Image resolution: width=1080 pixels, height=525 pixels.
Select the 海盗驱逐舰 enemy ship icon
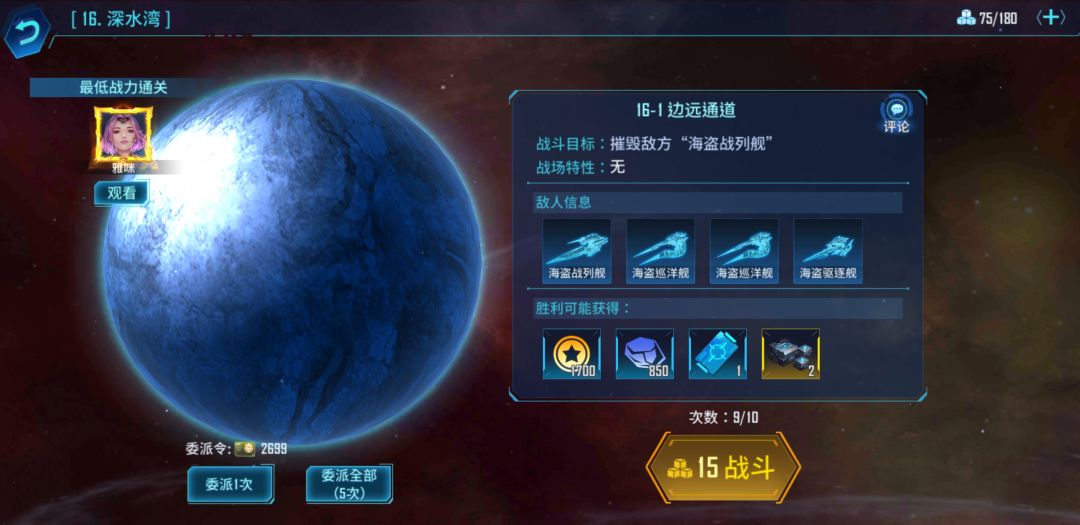828,251
